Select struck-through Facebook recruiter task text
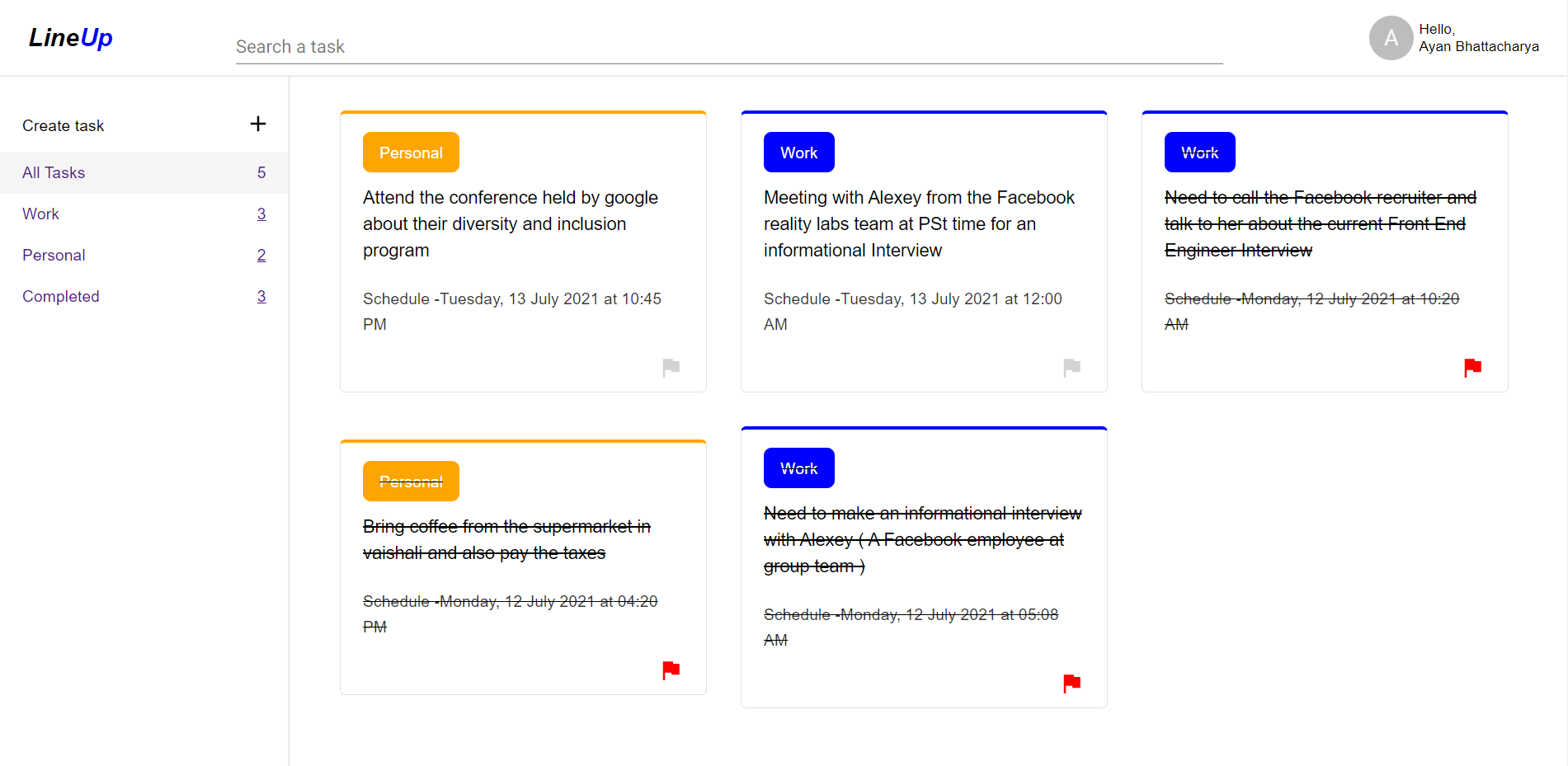The height and width of the screenshot is (766, 1568). point(1321,224)
